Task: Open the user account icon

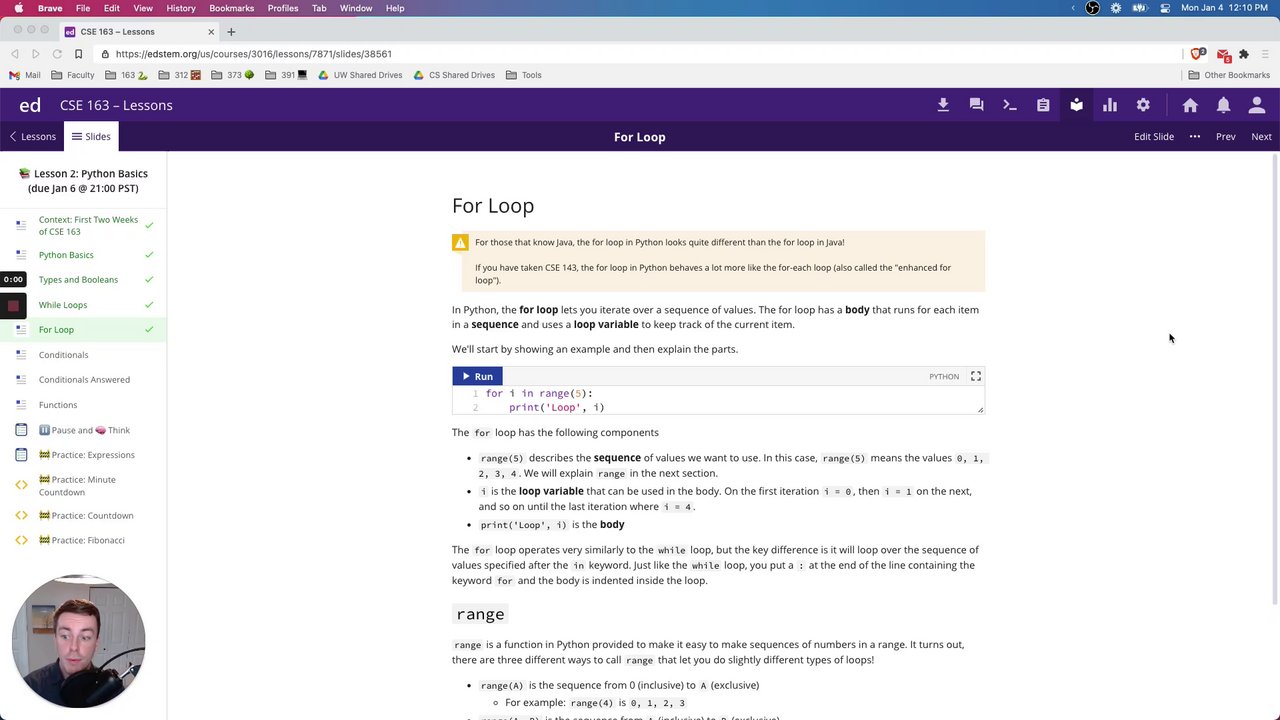Action: pos(1257,105)
